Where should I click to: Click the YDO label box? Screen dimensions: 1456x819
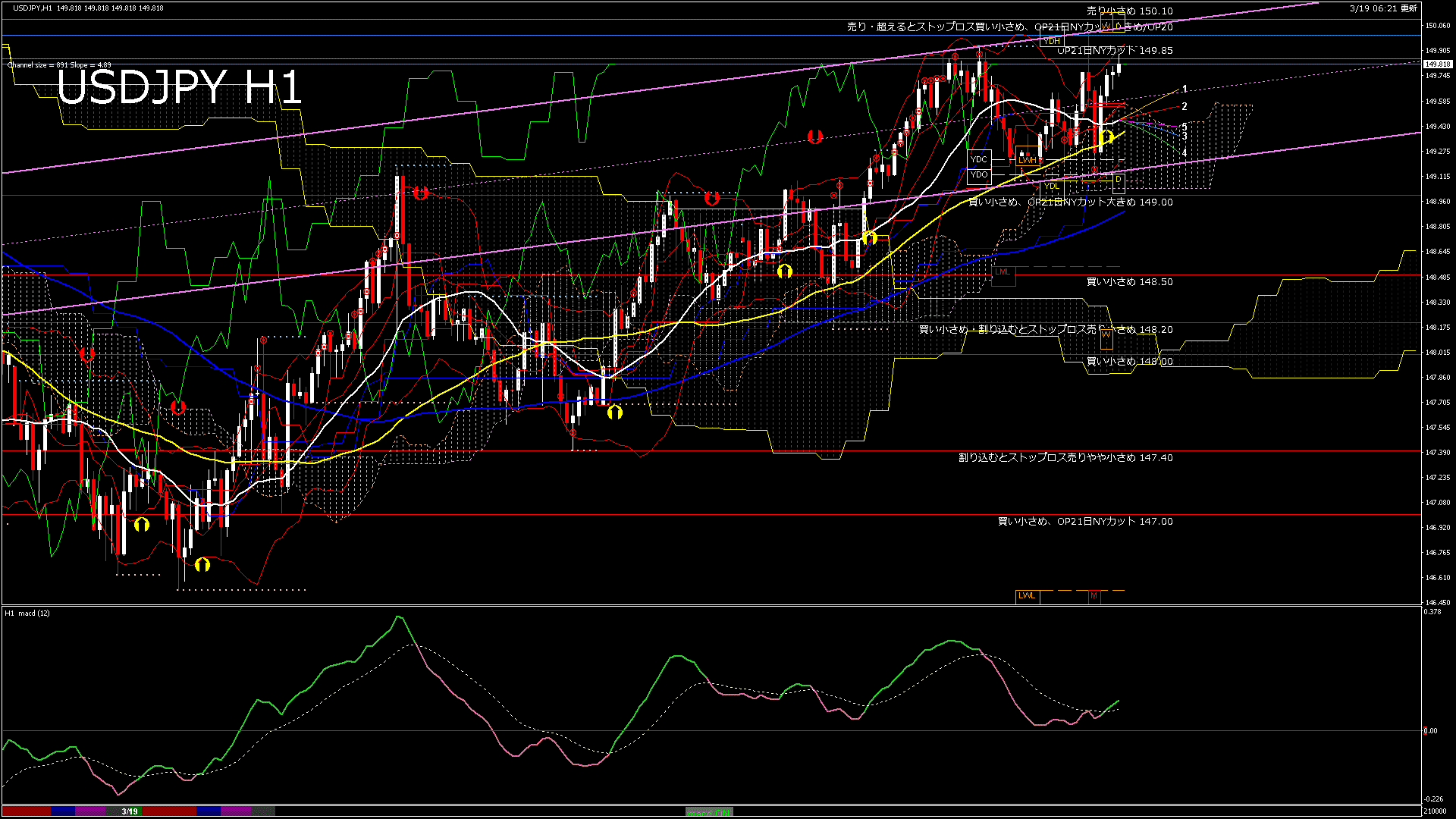[979, 174]
